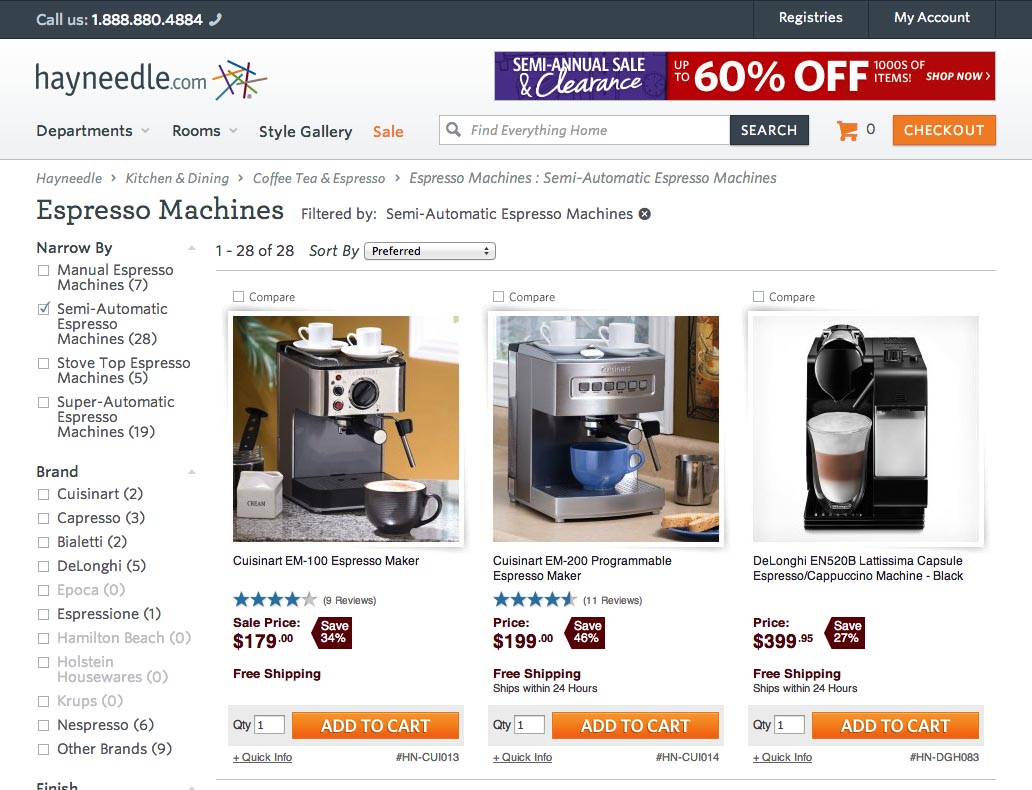Click the Find Everything Home search field

(598, 130)
